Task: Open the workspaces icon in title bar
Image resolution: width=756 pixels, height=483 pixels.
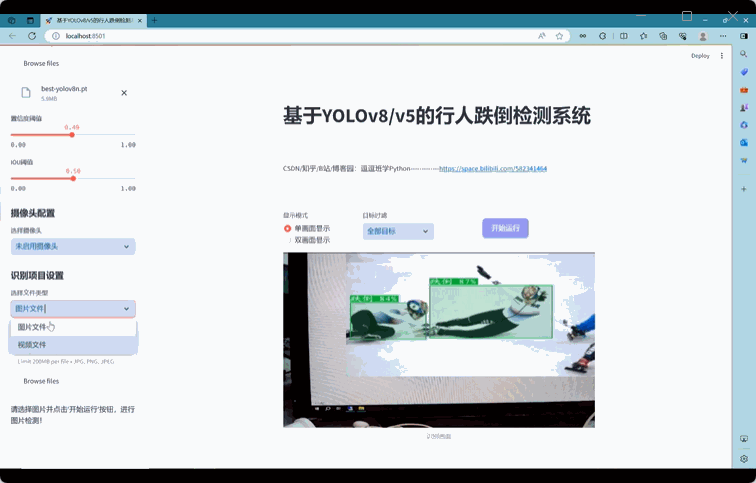Action: tap(12, 20)
